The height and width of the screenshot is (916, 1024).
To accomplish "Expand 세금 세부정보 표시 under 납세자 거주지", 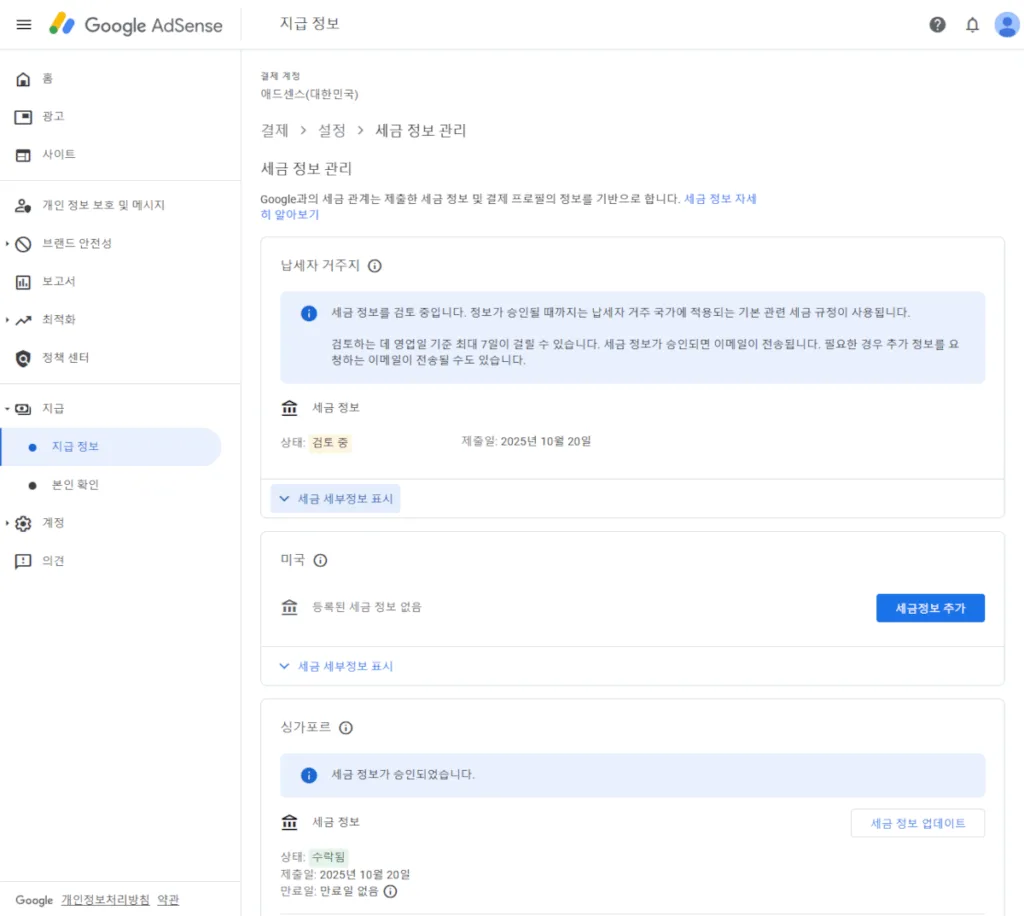I will [336, 498].
